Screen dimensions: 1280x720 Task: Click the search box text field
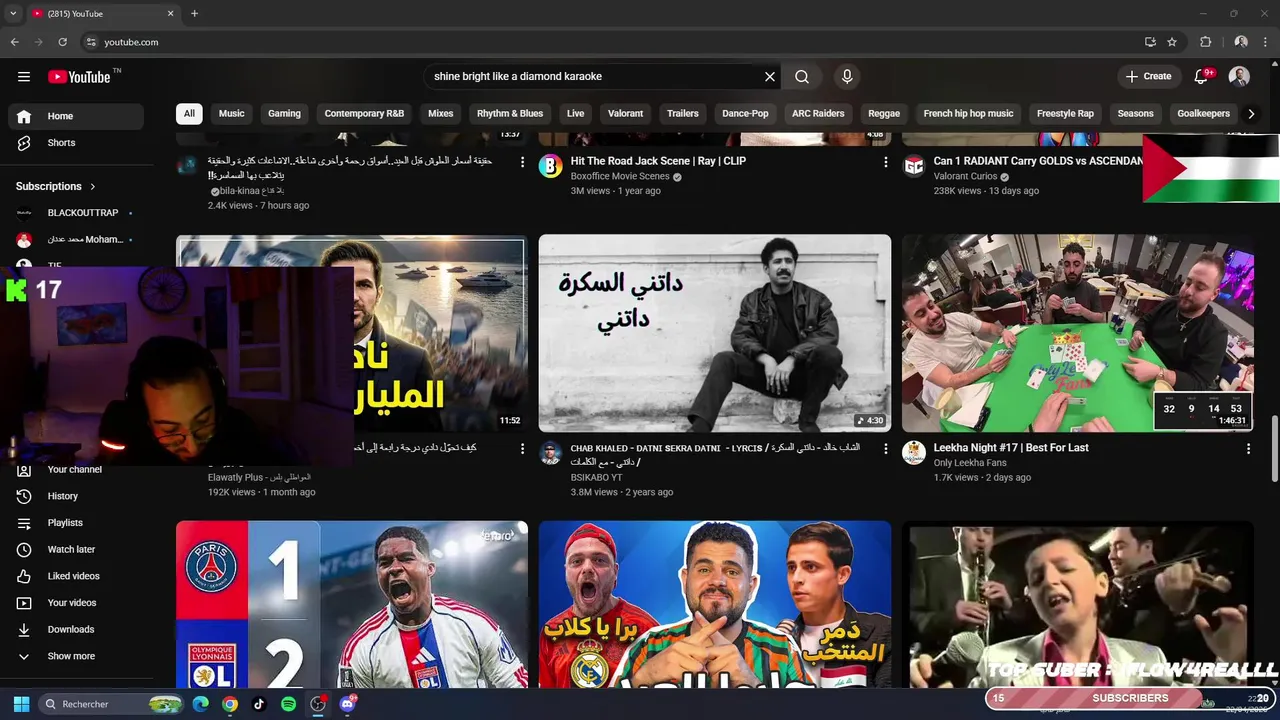(595, 76)
